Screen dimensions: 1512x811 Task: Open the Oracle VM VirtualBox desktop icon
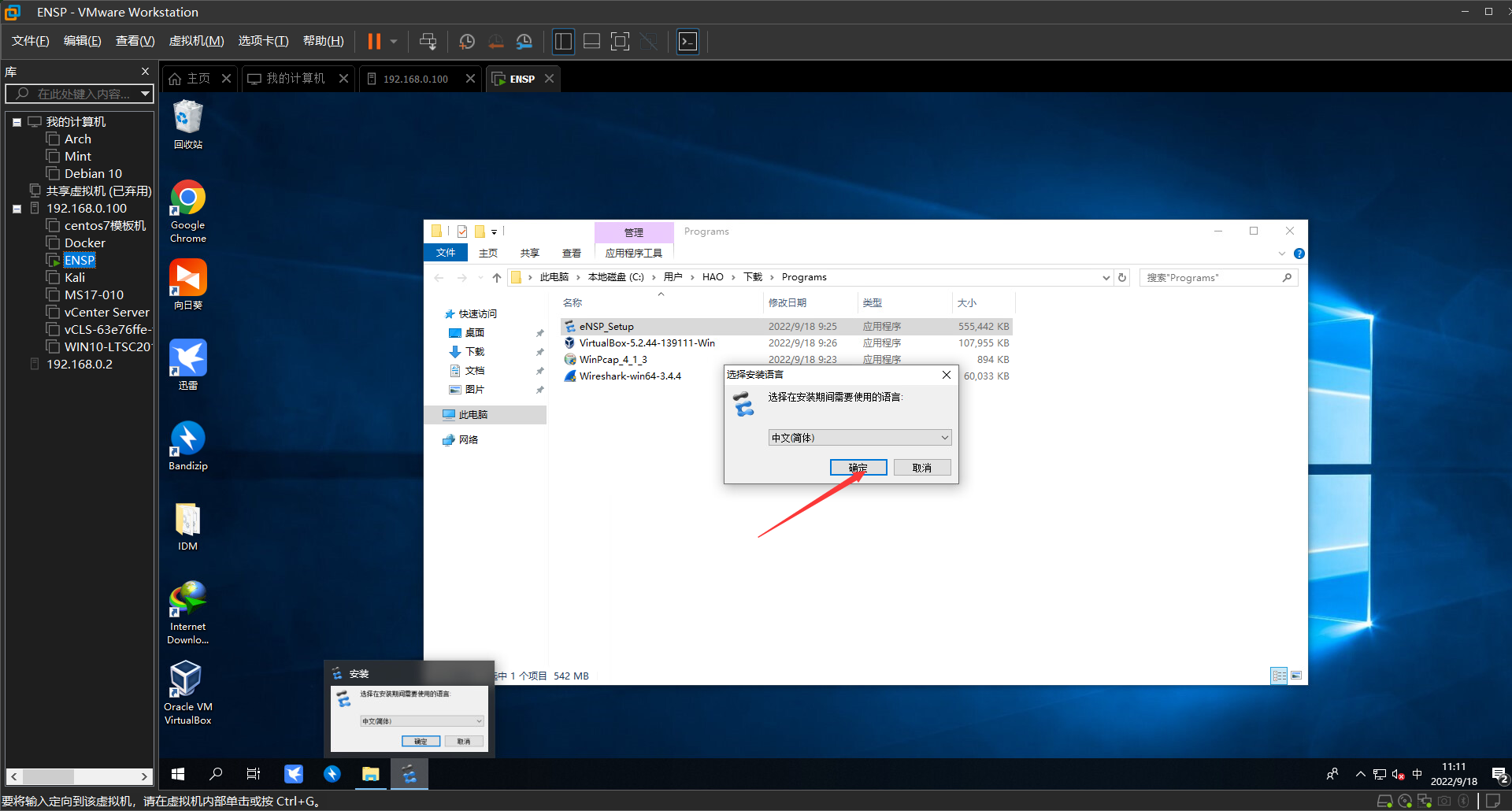[188, 693]
